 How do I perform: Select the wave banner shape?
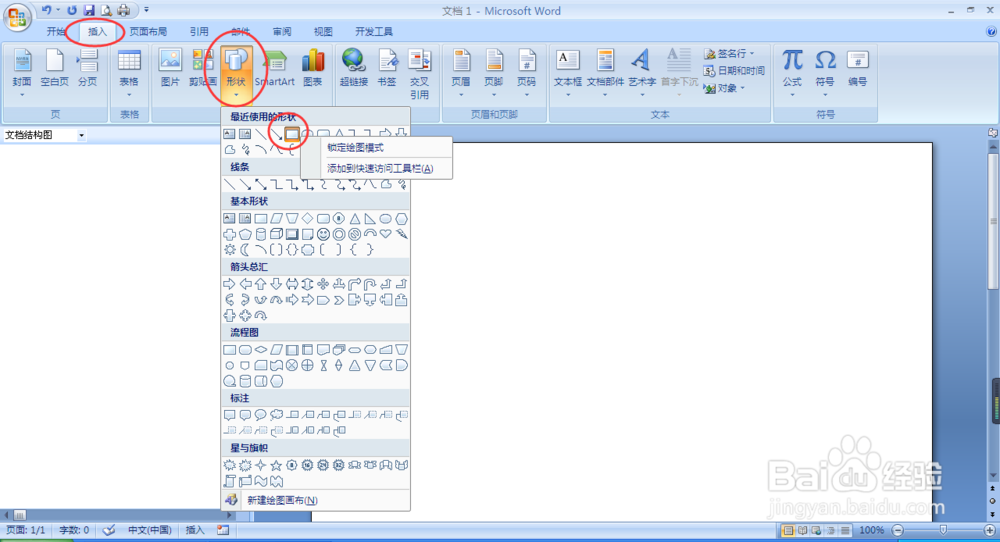point(261,481)
